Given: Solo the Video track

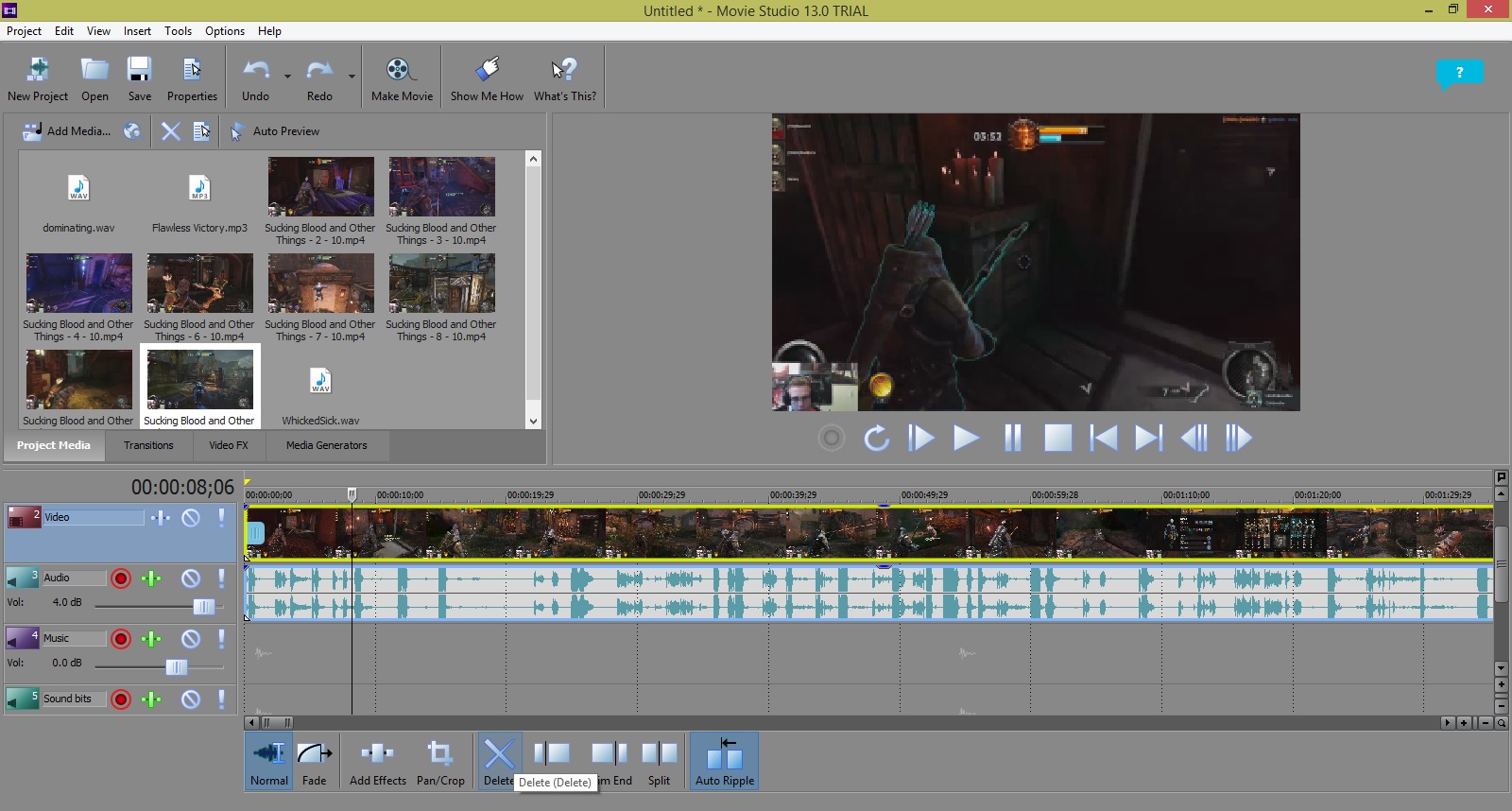Looking at the screenshot, I should pos(221,517).
